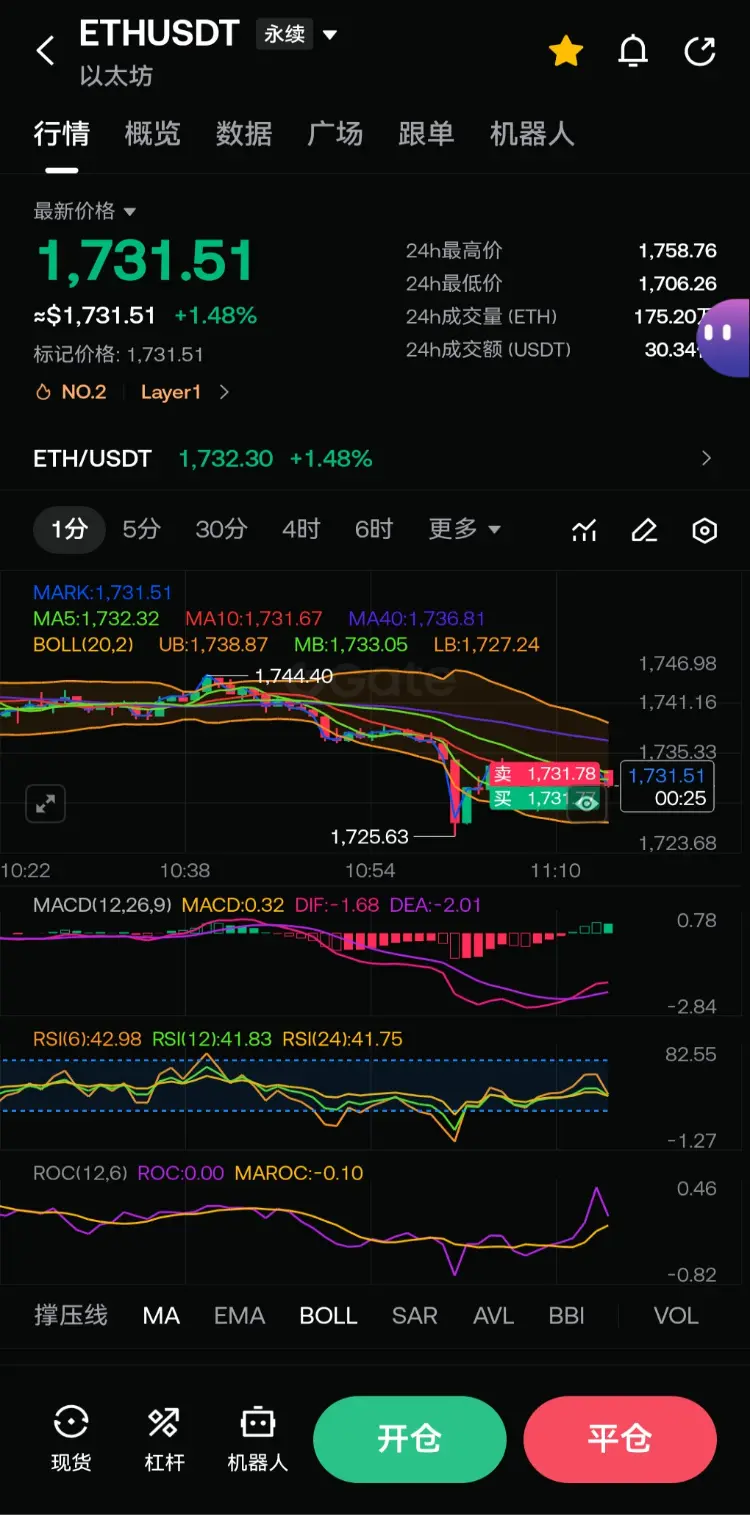Click the MACD(12,26,9) indicator label
The width and height of the screenshot is (750, 1515).
click(x=102, y=905)
